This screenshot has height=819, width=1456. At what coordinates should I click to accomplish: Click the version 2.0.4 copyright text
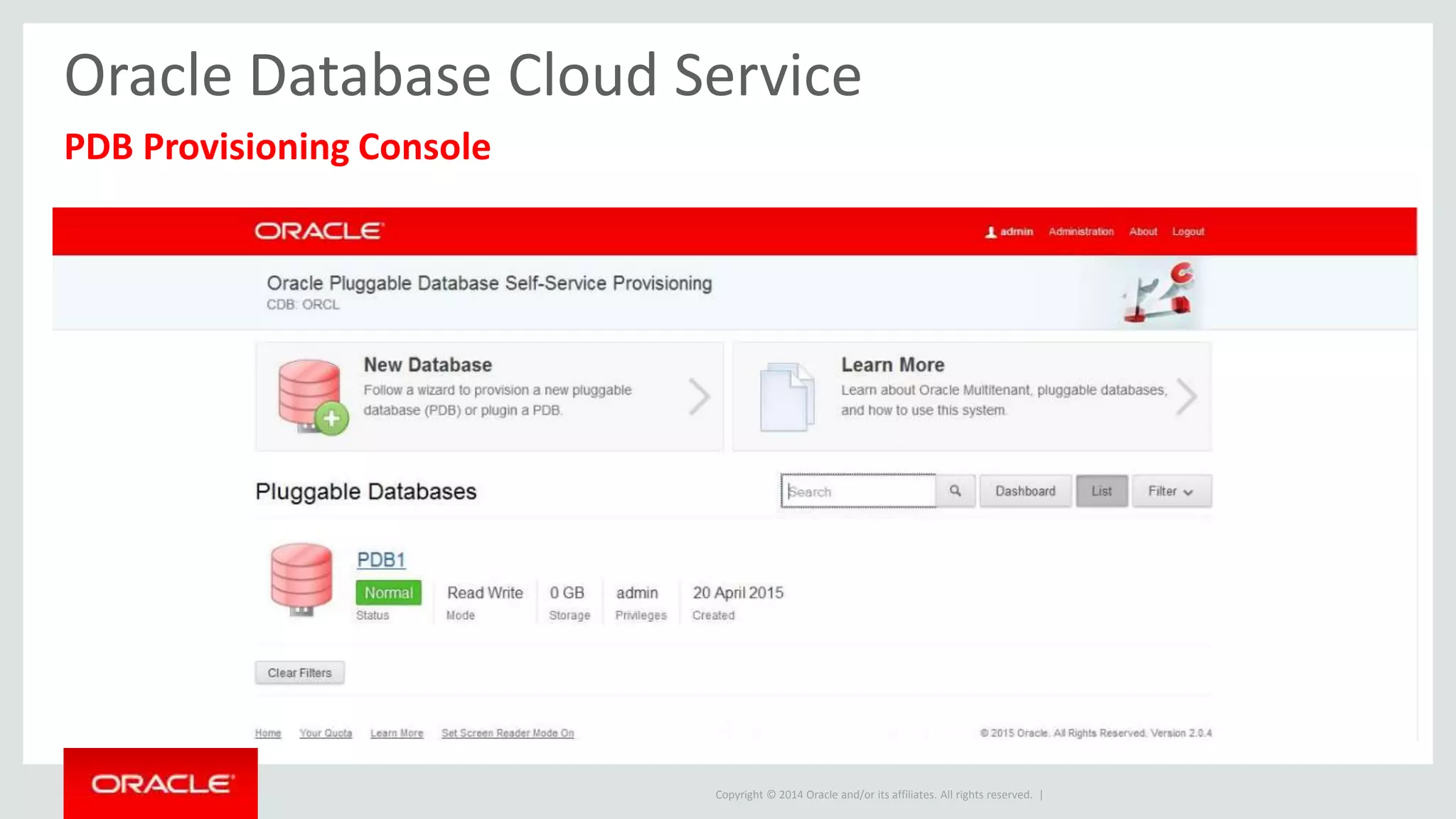(x=1096, y=733)
